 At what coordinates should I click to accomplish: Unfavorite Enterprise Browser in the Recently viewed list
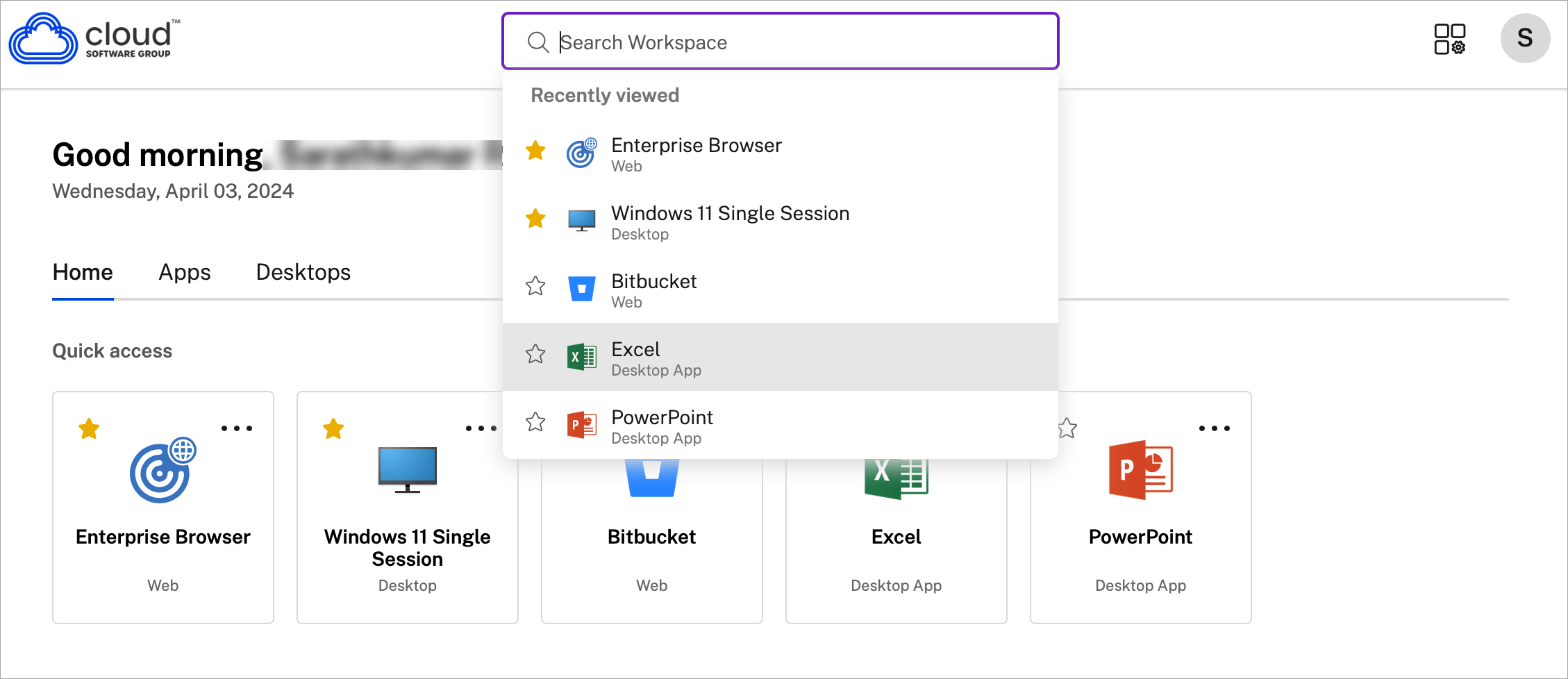click(x=535, y=150)
